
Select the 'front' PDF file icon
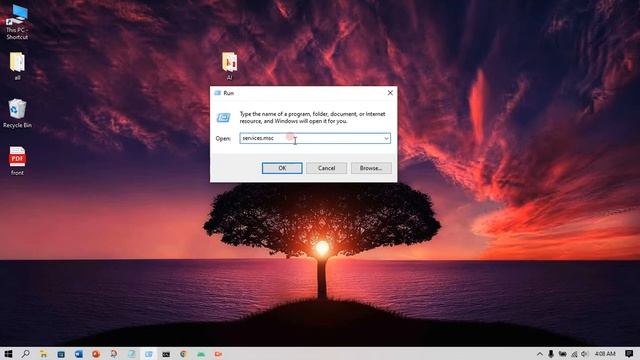17,161
